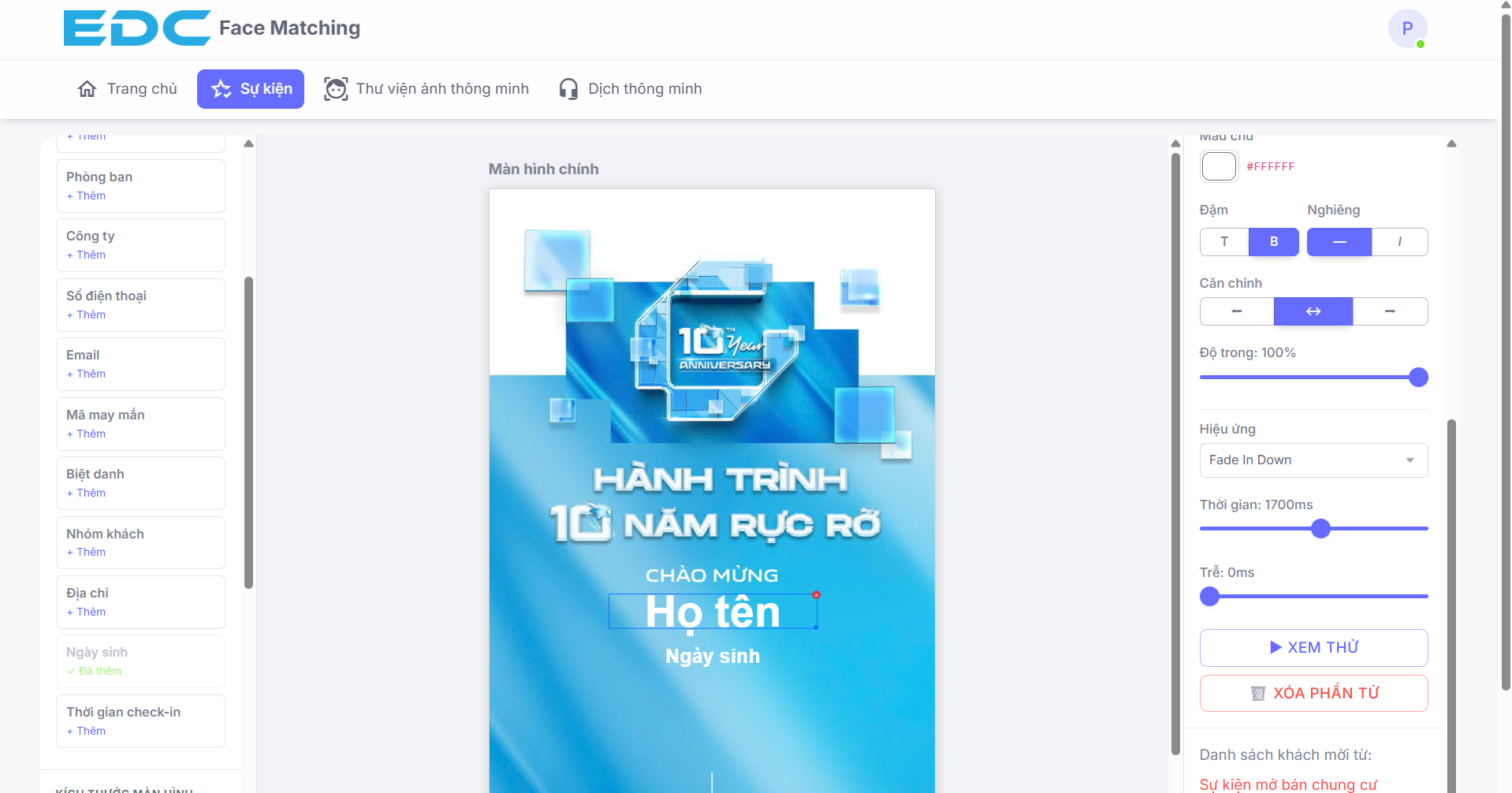Click the Độ trong opacity slider handle
This screenshot has width=1512, height=793.
[1418, 378]
